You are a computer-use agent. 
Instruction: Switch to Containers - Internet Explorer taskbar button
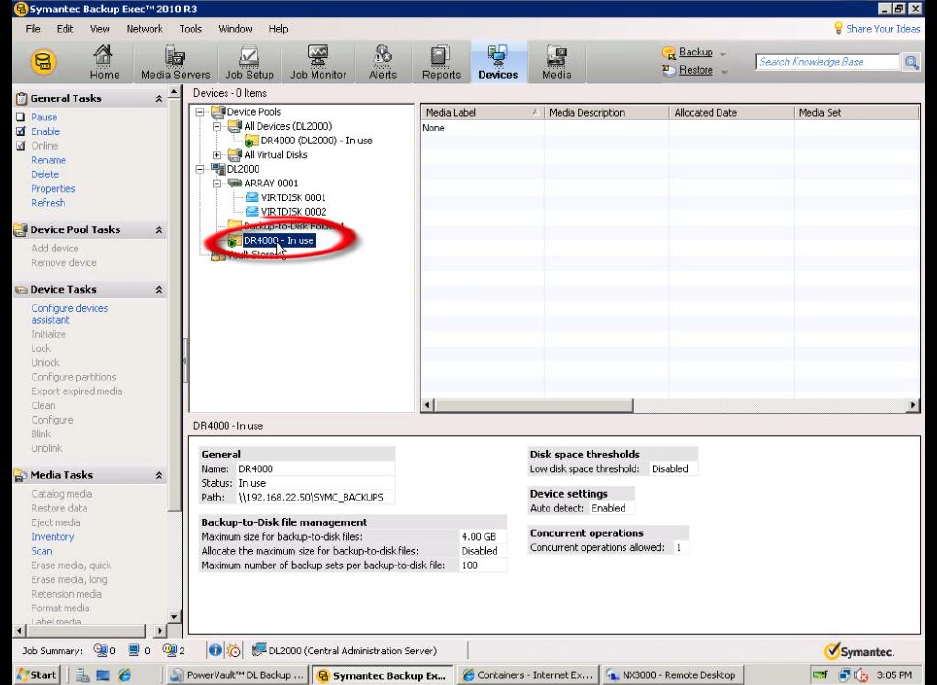click(x=528, y=675)
